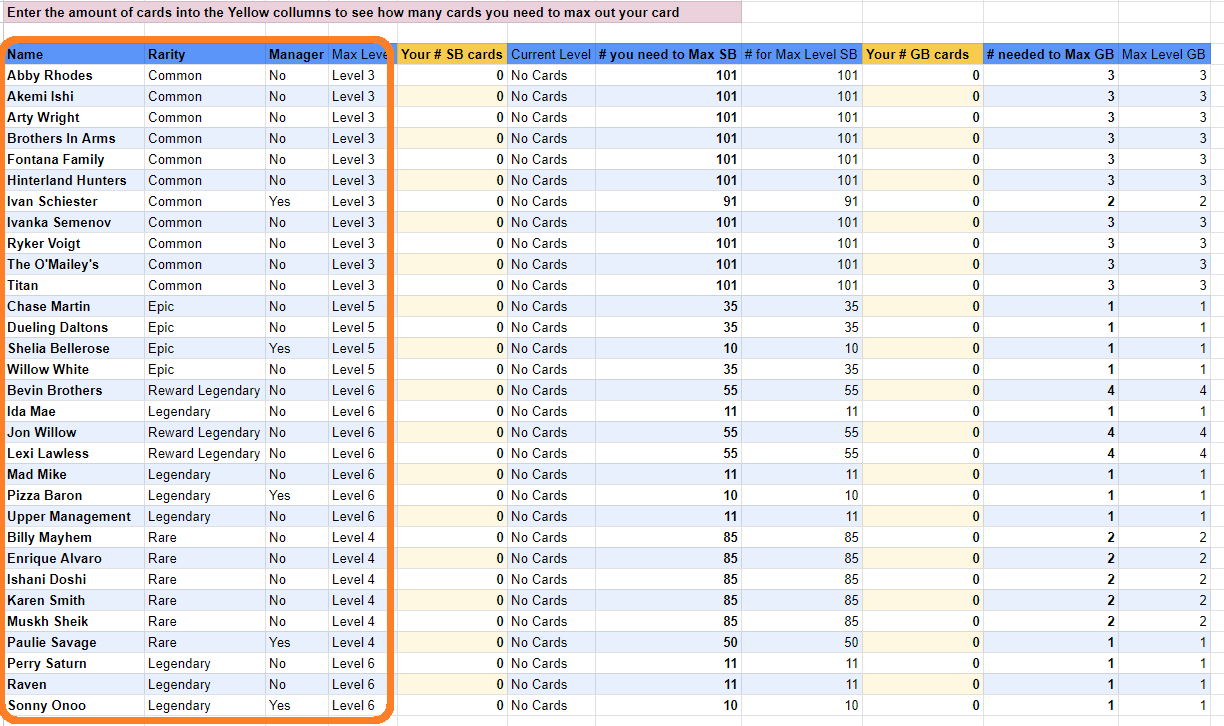Click the Manager column header
This screenshot has width=1224, height=726.
[x=297, y=54]
